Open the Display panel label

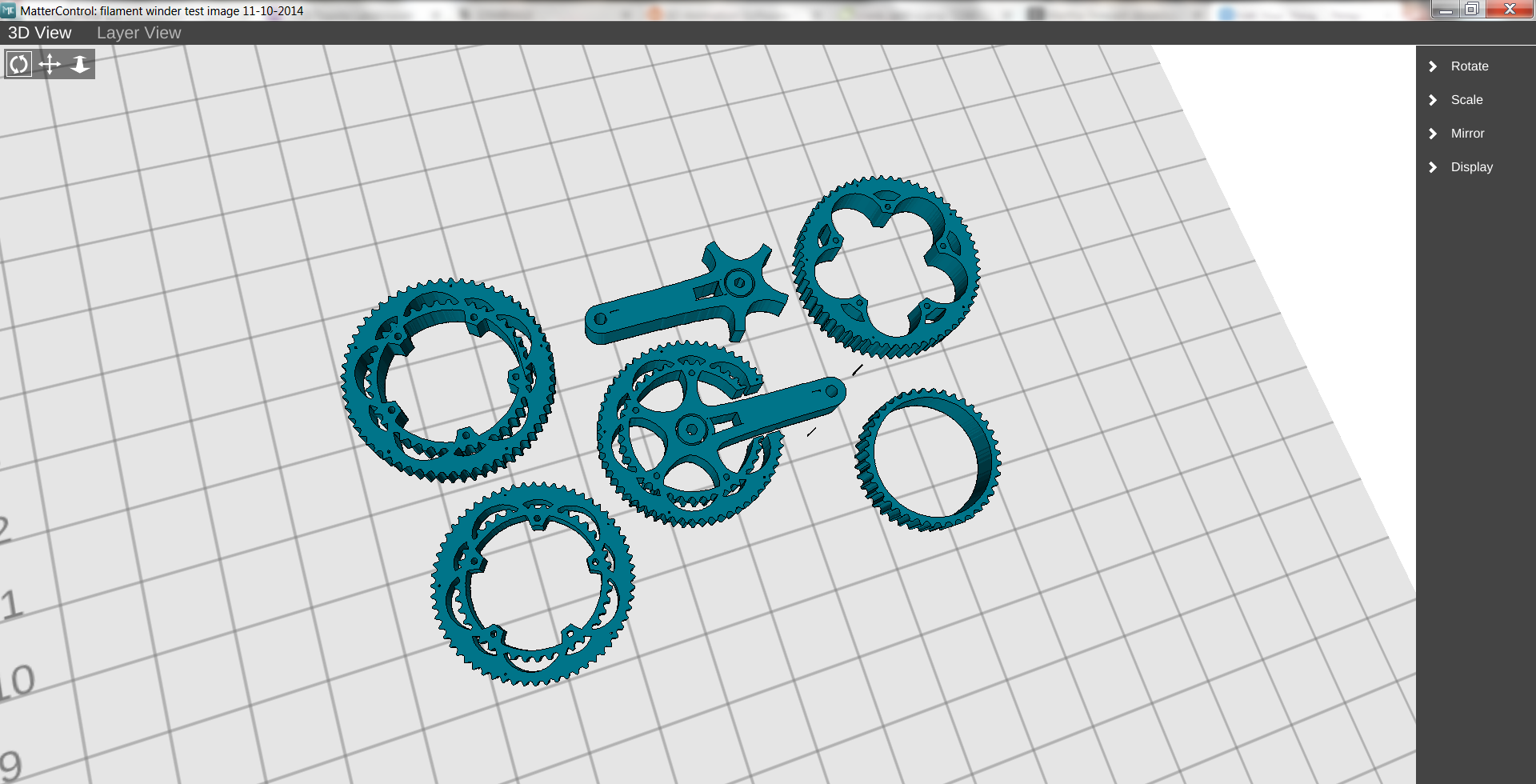[x=1472, y=167]
